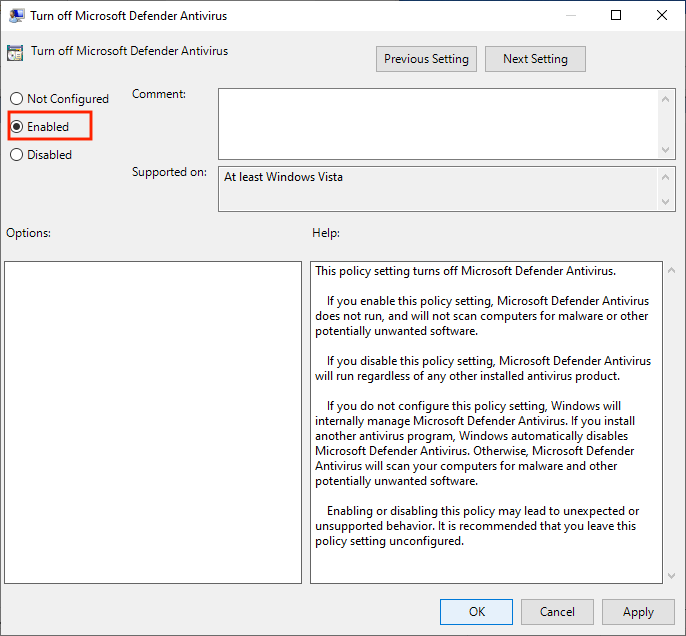
Task: Click the Comment box scroll down arrow
Action: click(665, 150)
